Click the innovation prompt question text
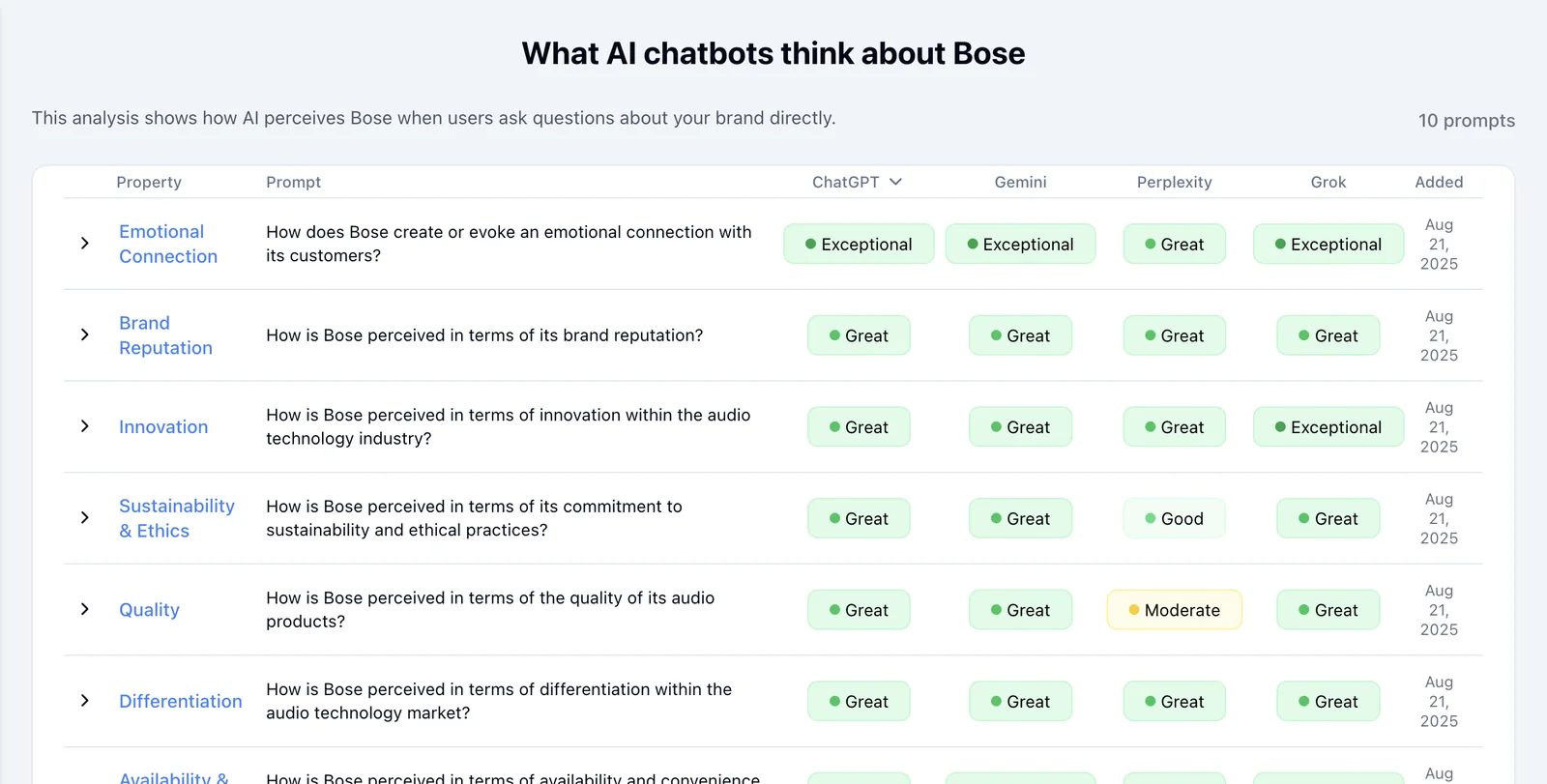 click(x=509, y=426)
